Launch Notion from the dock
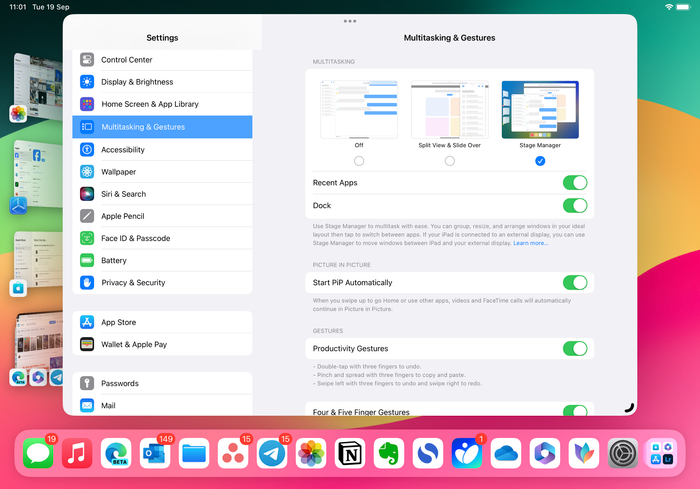 tap(350, 453)
